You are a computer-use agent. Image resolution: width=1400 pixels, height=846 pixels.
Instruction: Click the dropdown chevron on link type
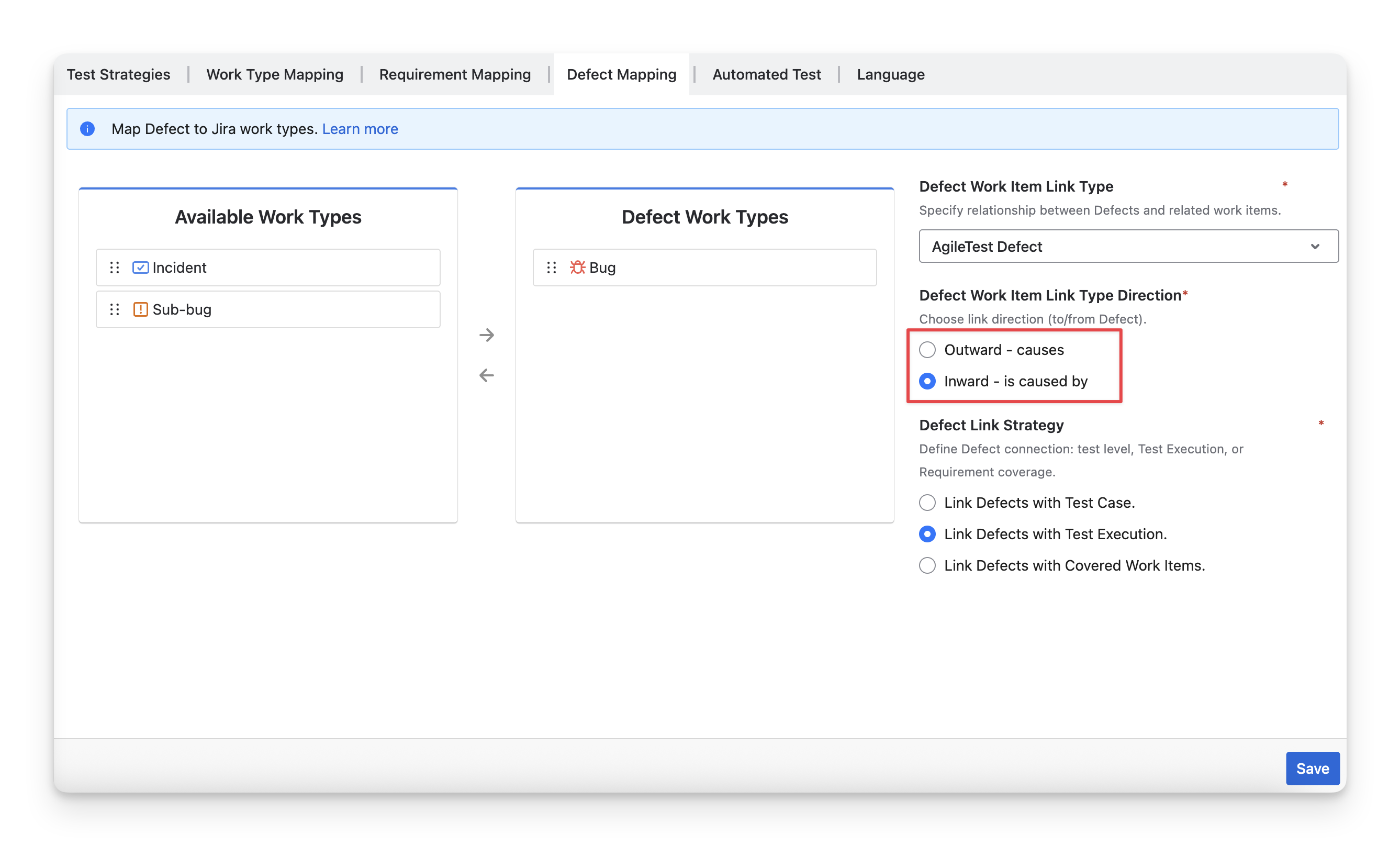(x=1315, y=247)
